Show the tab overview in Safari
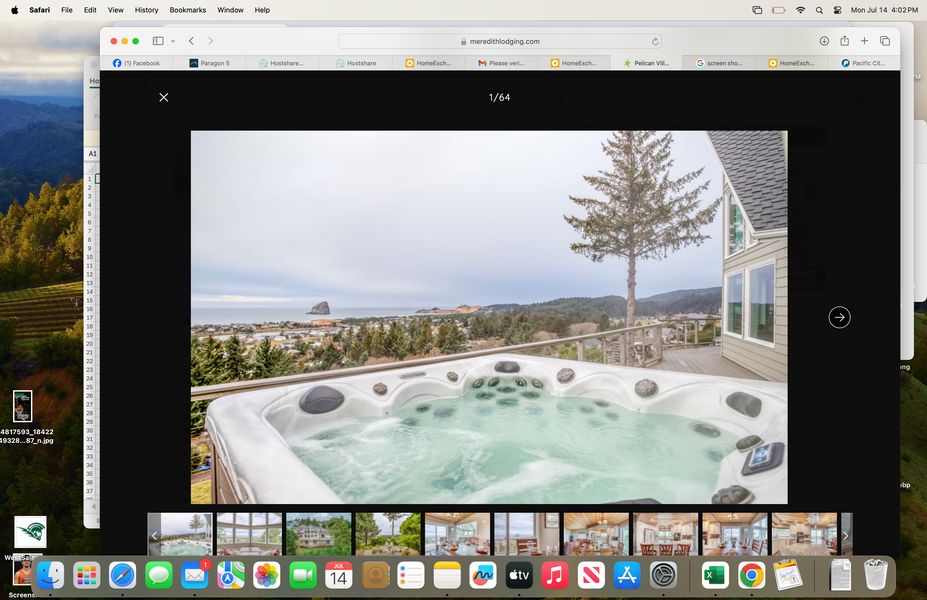 click(885, 41)
